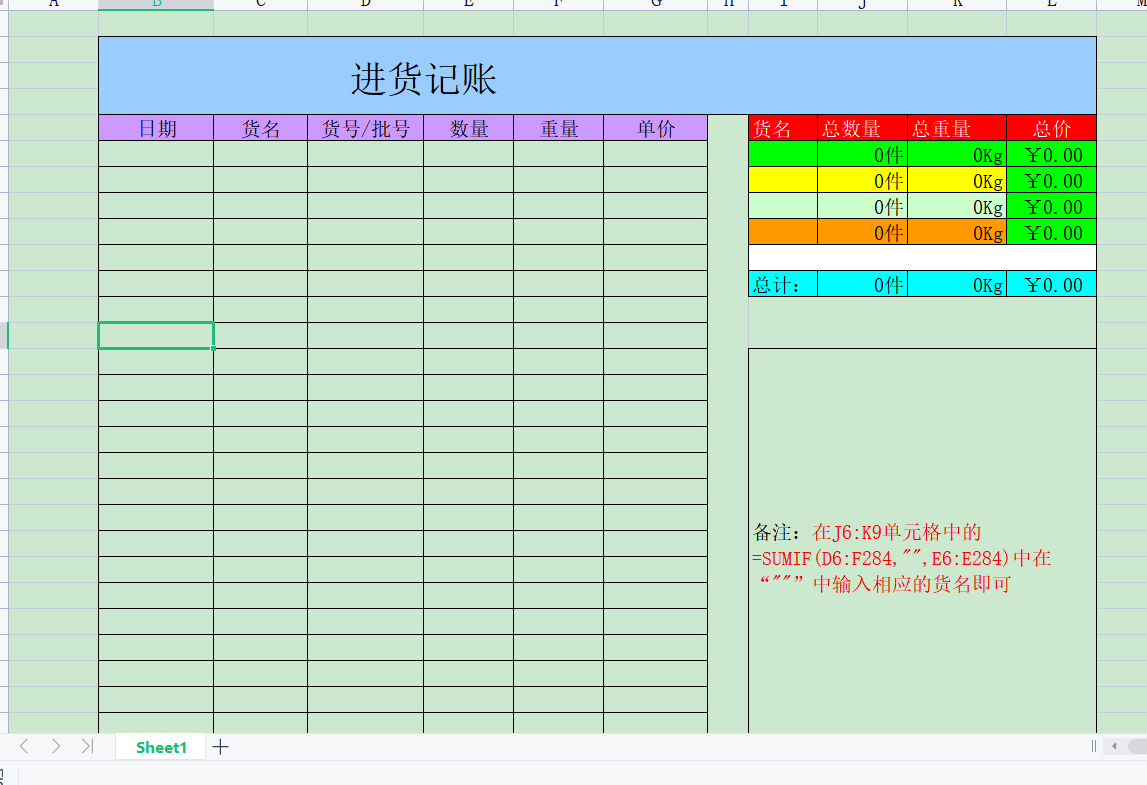This screenshot has height=785, width=1147.
Task: Select the 日期 column header cell
Action: pos(155,128)
